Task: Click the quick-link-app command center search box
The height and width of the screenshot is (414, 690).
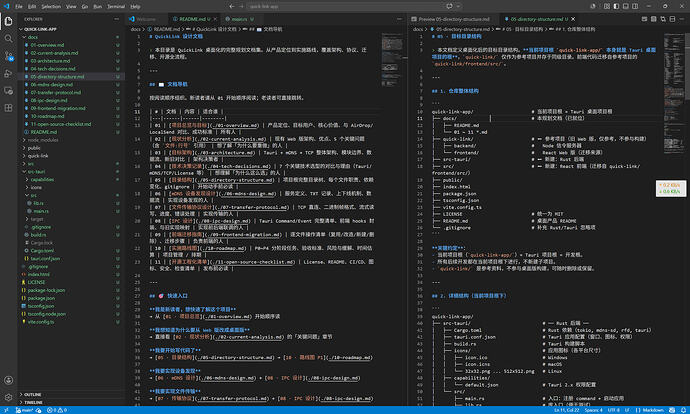Action: pyautogui.click(x=350, y=6)
